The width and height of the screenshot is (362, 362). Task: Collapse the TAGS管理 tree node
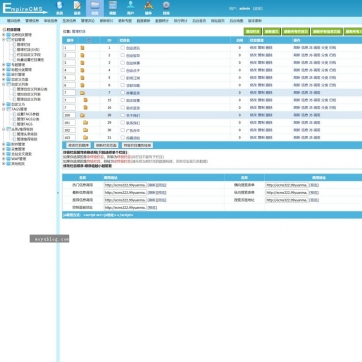click(x=4, y=109)
